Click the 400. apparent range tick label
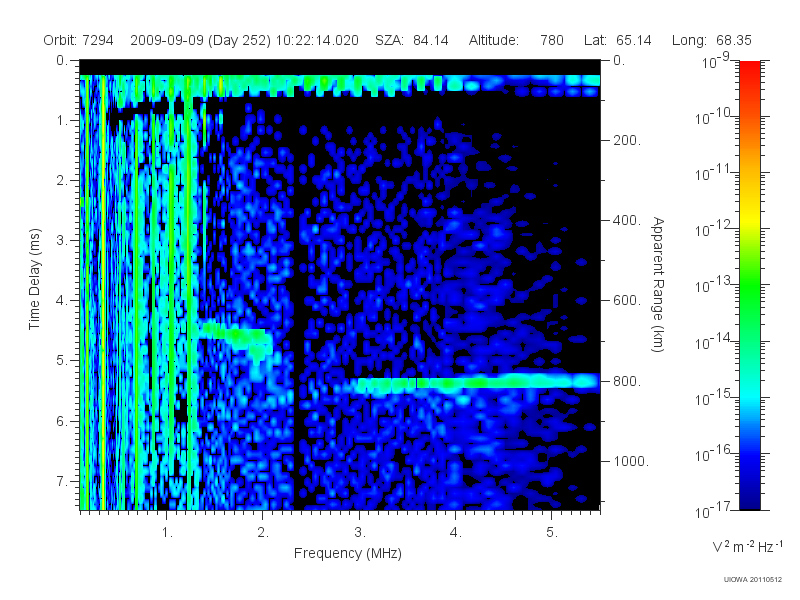 tap(627, 220)
